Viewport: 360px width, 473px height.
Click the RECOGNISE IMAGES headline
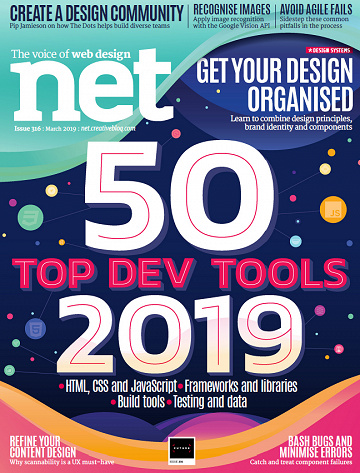[x=232, y=9]
